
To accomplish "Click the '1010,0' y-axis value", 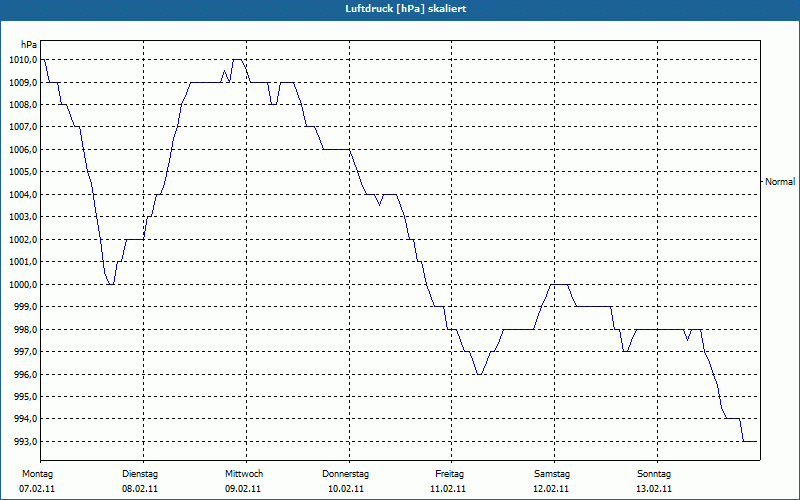I will (23, 60).
